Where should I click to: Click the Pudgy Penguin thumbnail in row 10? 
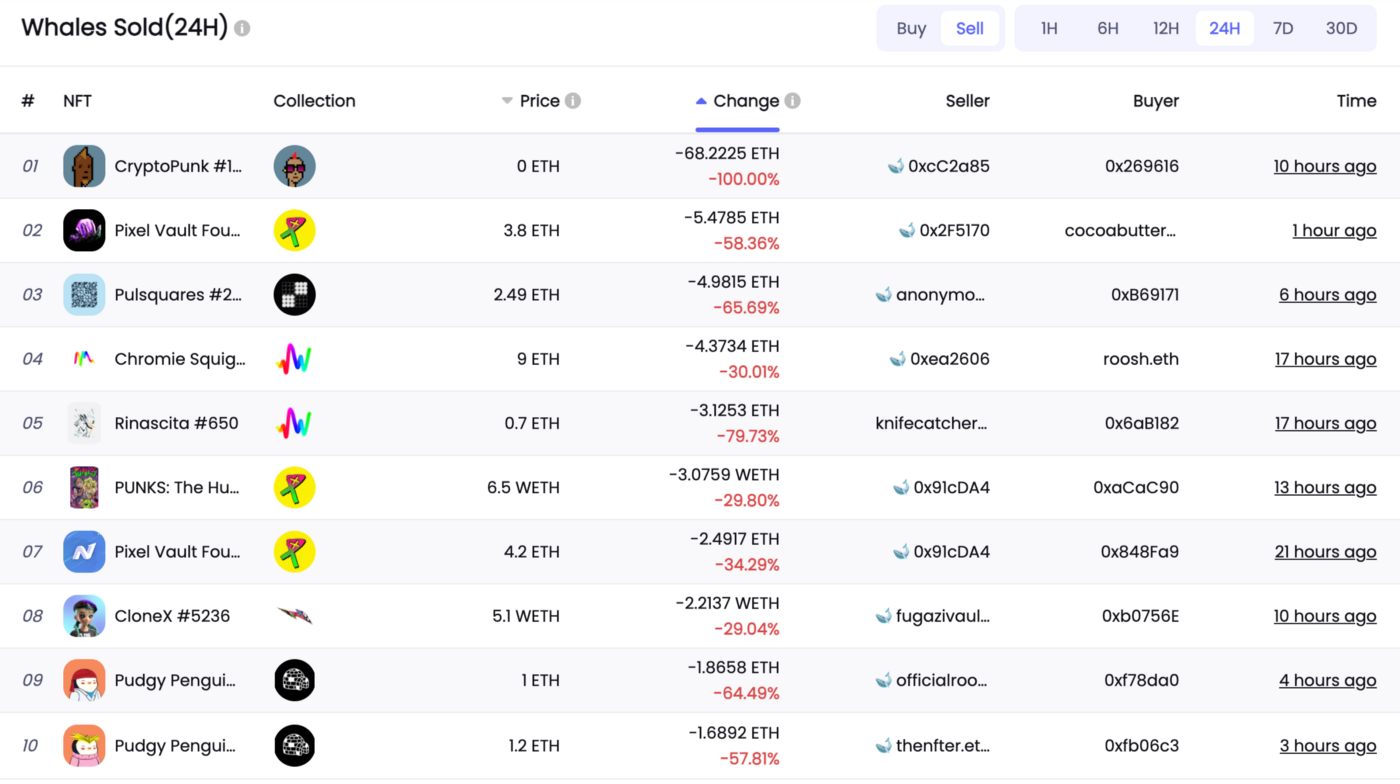tap(84, 745)
